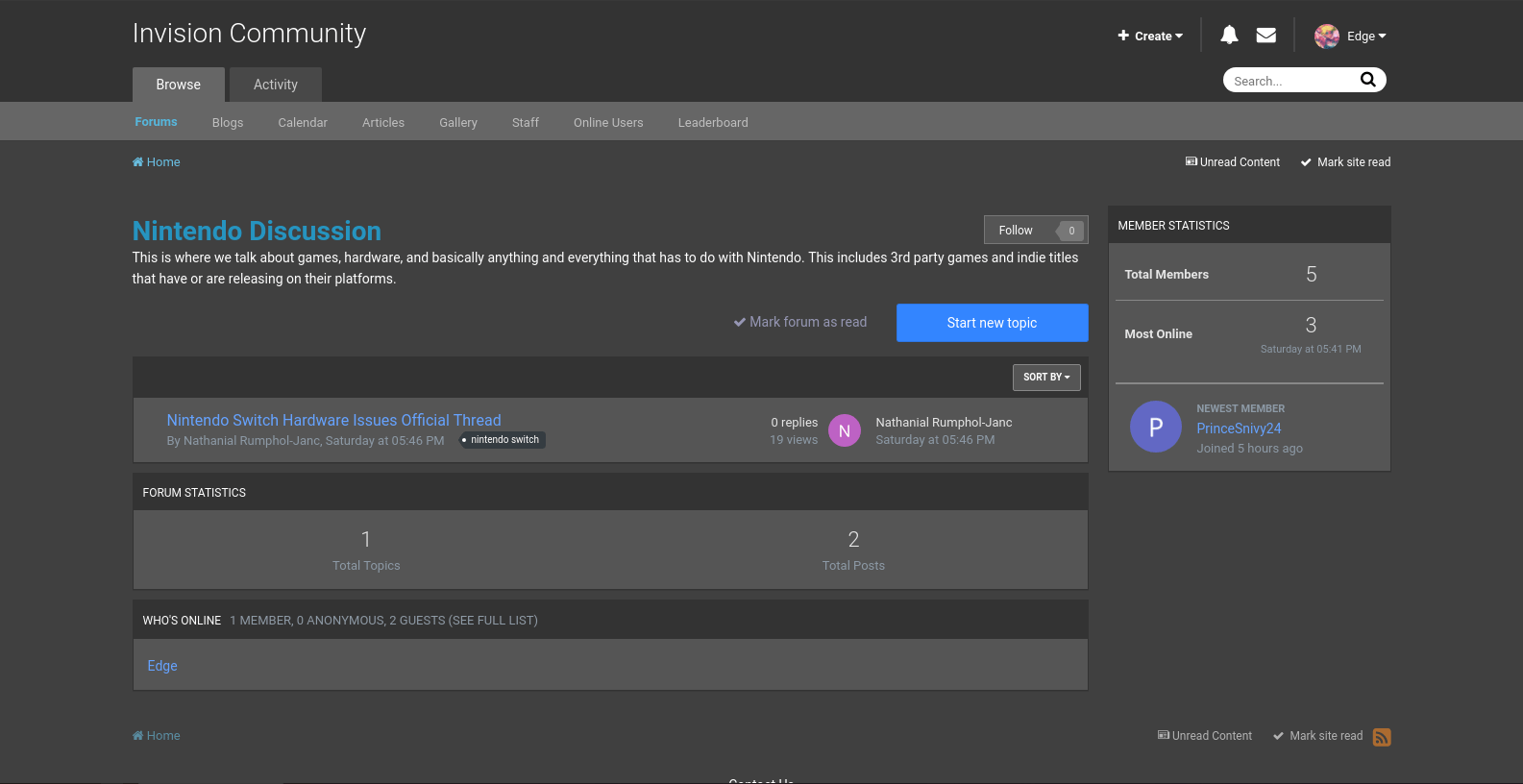Click the N avatar of Nathanial Rumphol-Janc
The image size is (1523, 784).
tap(845, 430)
